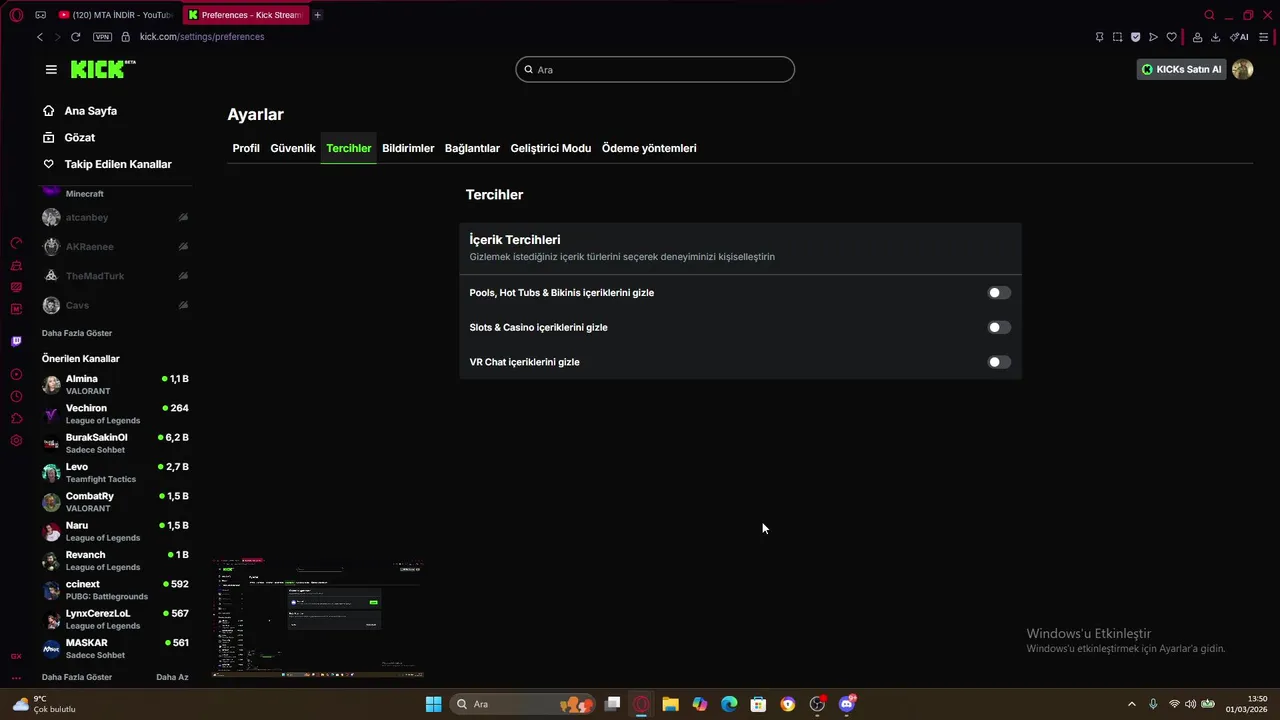Expand followed channels with Daha Fazla Göster

(x=77, y=333)
